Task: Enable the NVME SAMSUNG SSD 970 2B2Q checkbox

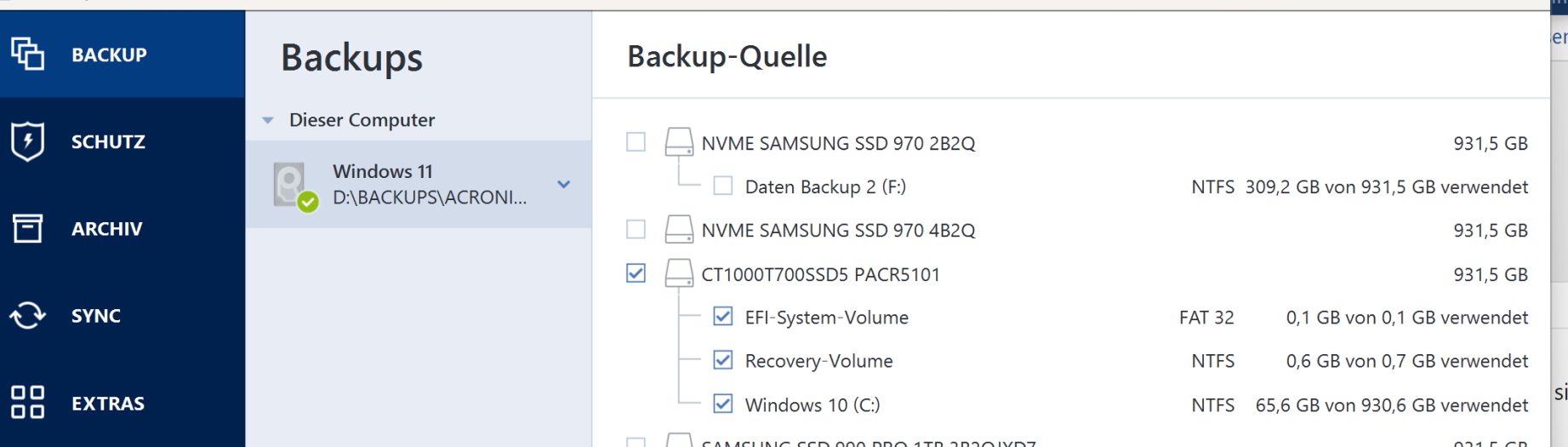Action: click(x=636, y=142)
